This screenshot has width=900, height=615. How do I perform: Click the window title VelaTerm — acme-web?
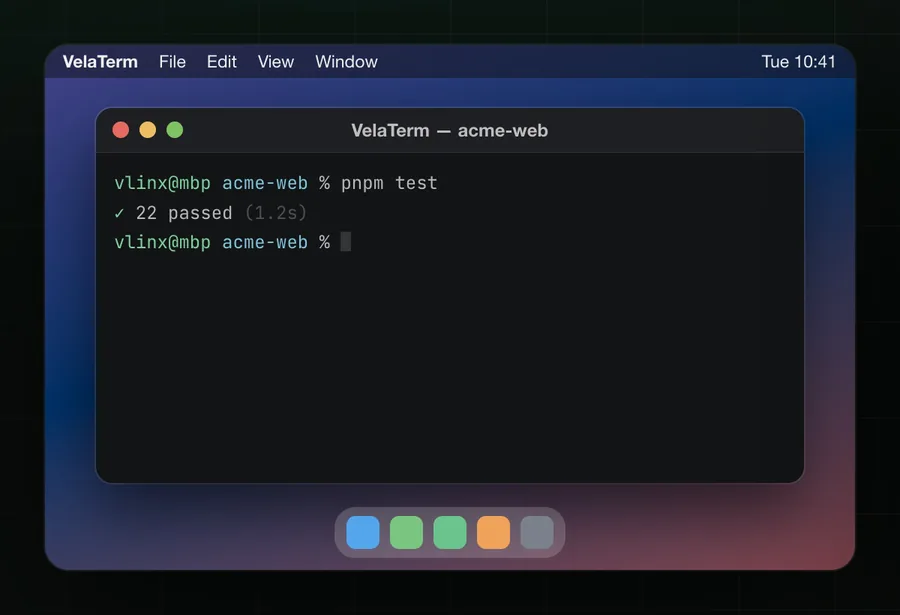[449, 130]
